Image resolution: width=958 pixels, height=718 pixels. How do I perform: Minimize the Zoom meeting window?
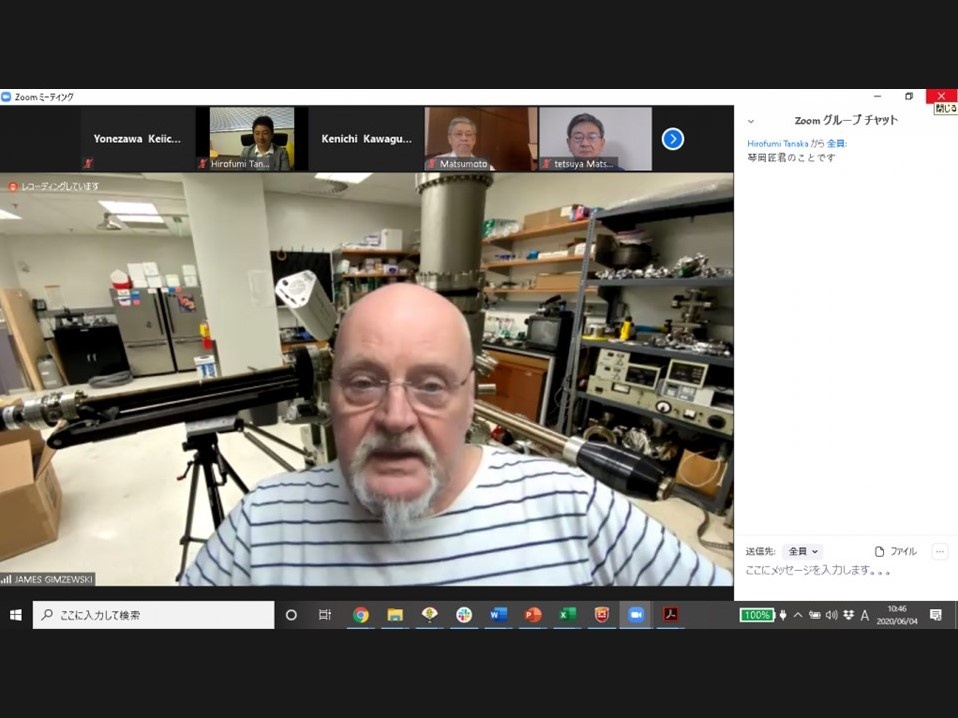click(x=877, y=97)
